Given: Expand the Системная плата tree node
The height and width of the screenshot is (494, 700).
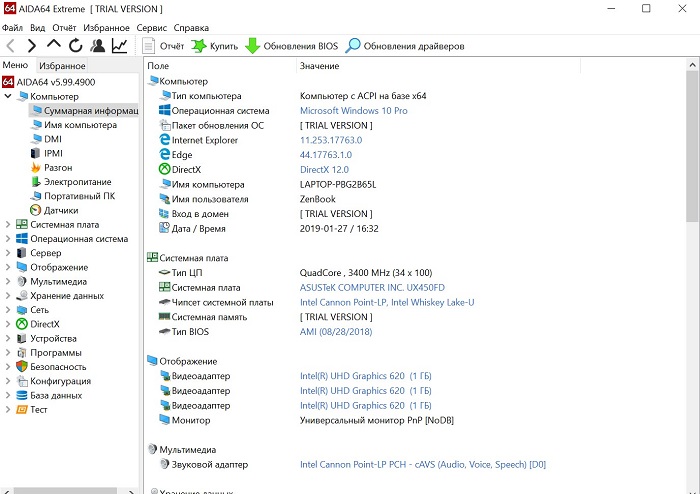Looking at the screenshot, I should coord(8,224).
